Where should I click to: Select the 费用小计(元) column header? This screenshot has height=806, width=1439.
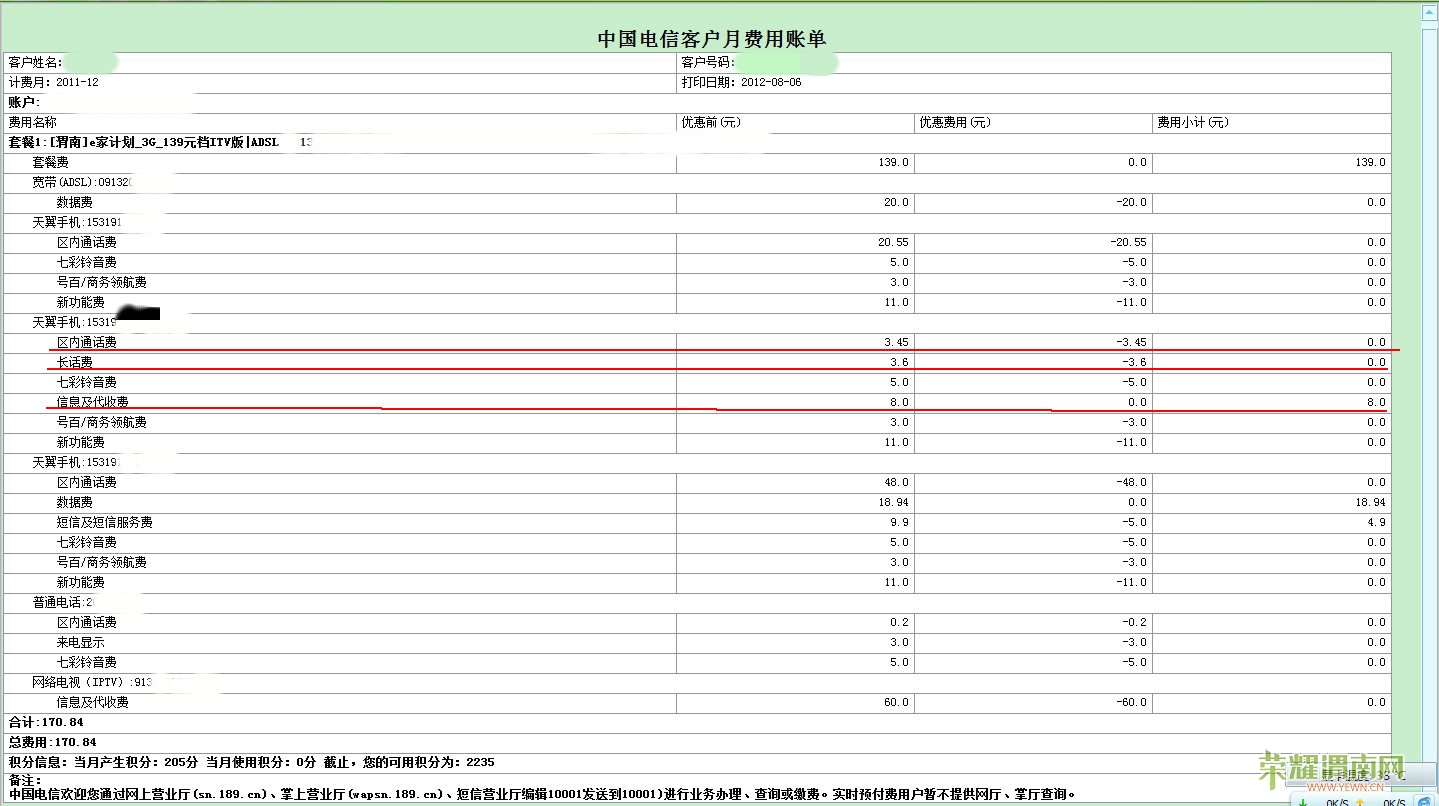click(1192, 123)
